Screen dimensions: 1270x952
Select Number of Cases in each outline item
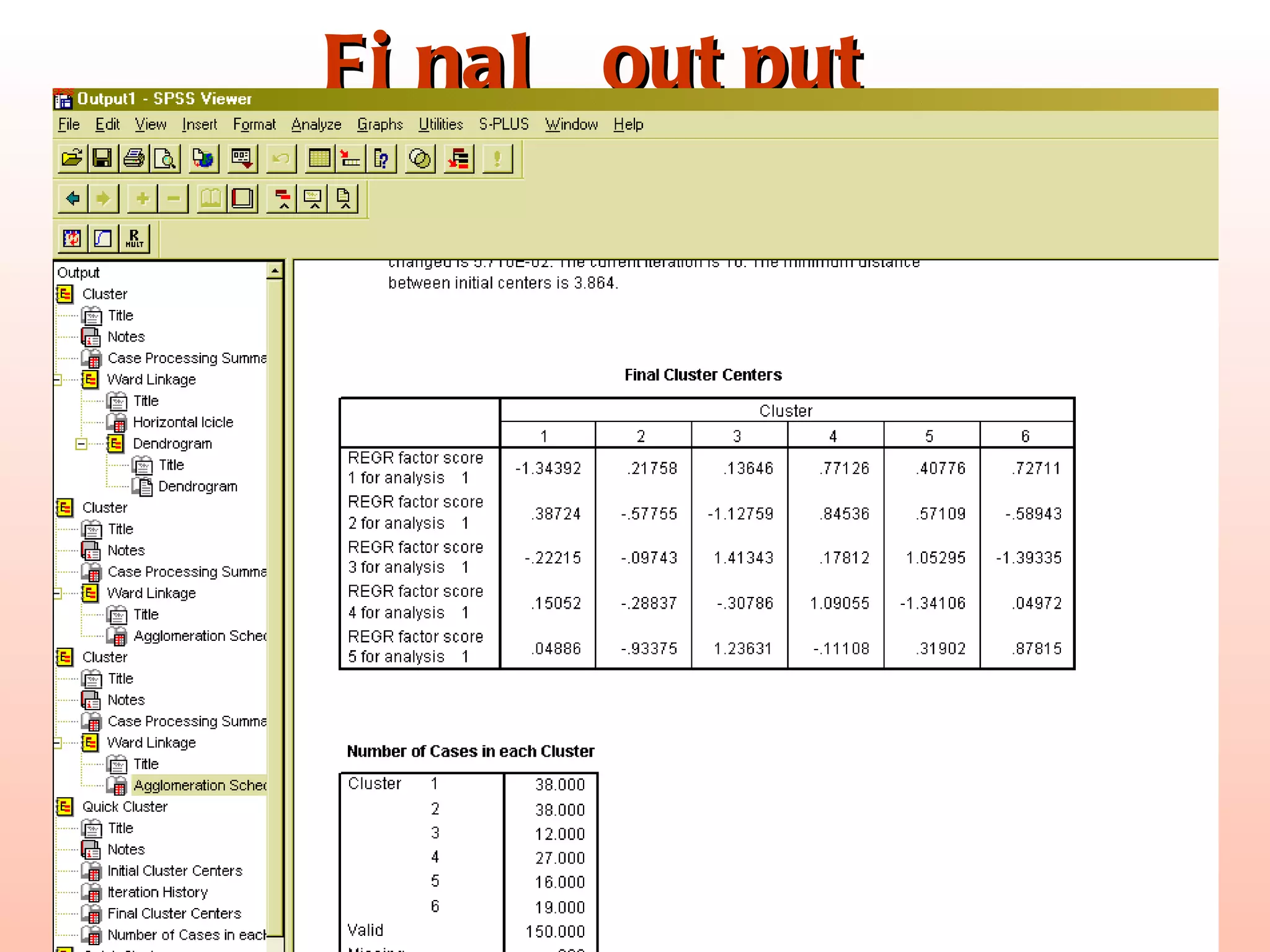tap(187, 935)
